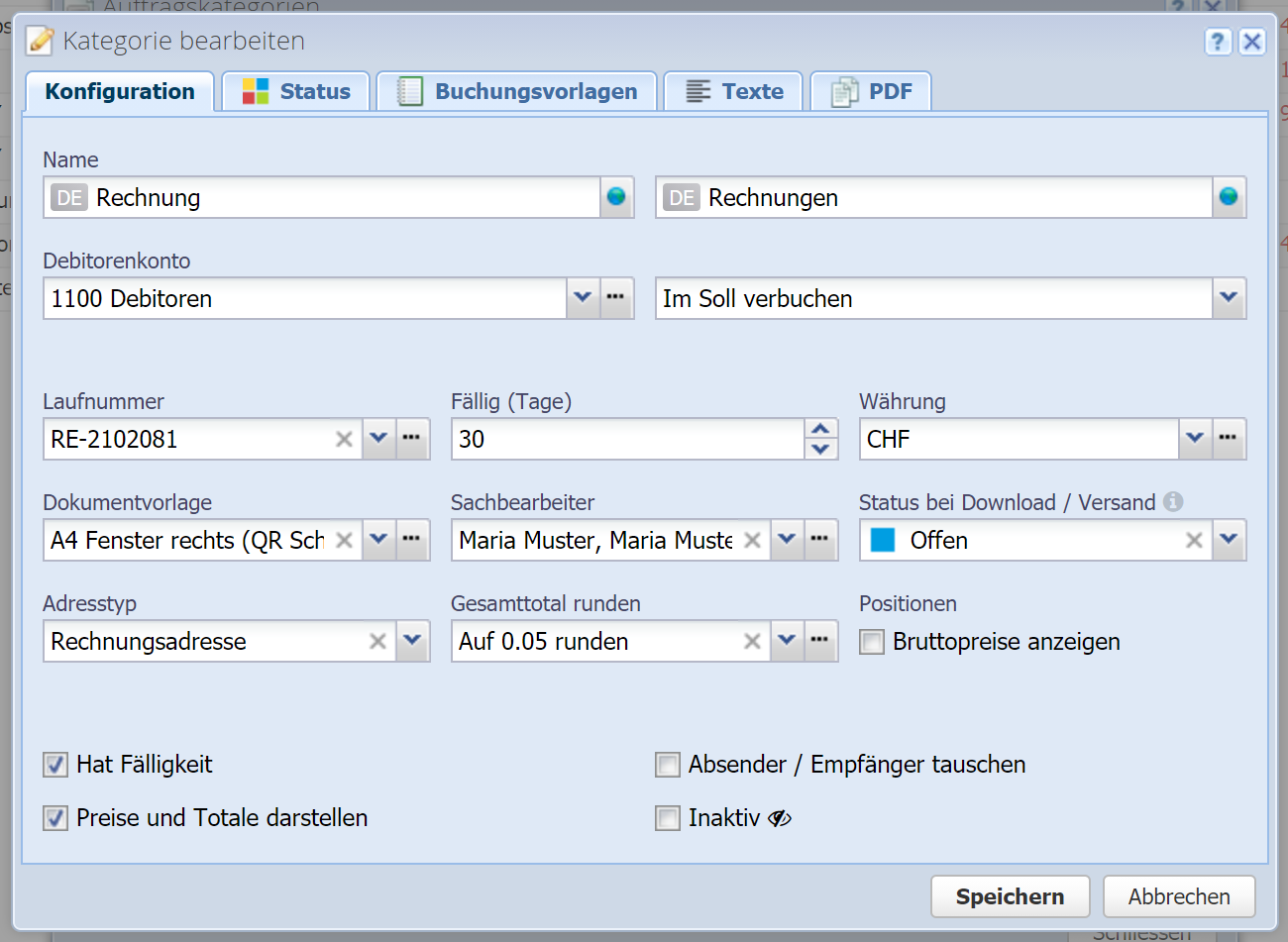Screen dimensions: 1288x942
Task: Expand the Dokumentvorlage dropdown list
Action: 378,540
